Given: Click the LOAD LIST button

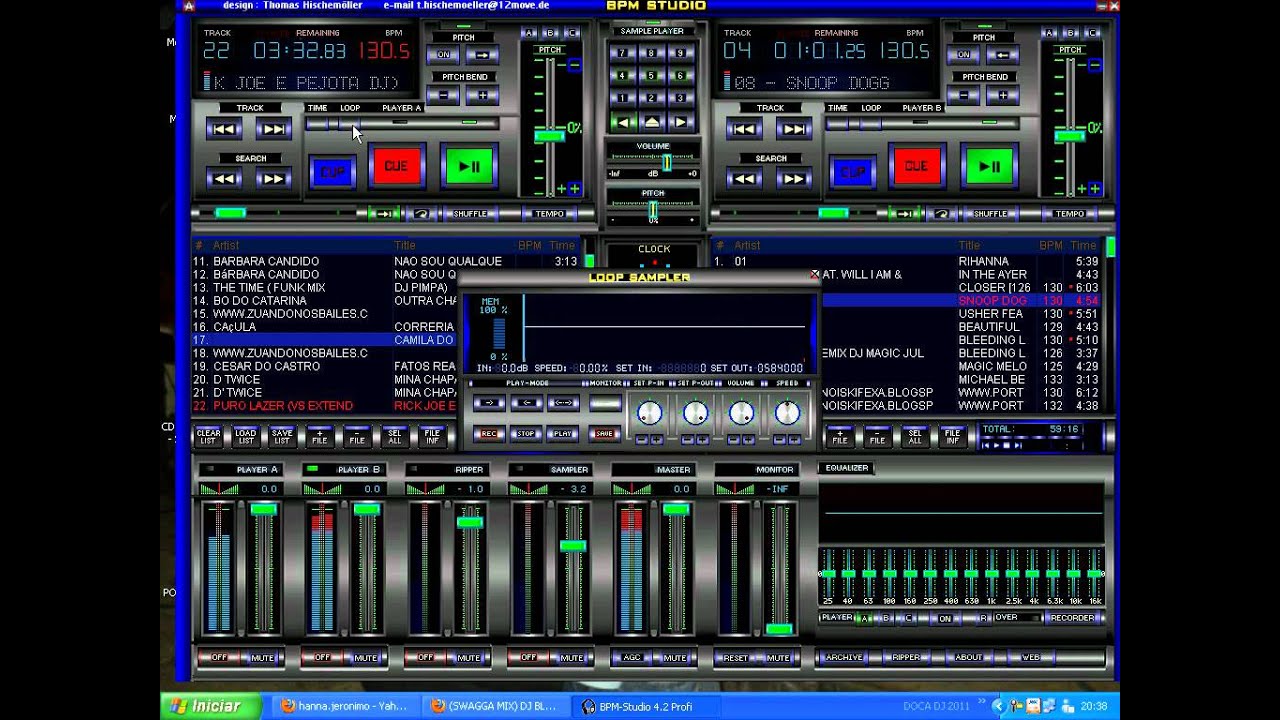Looking at the screenshot, I should [245, 436].
